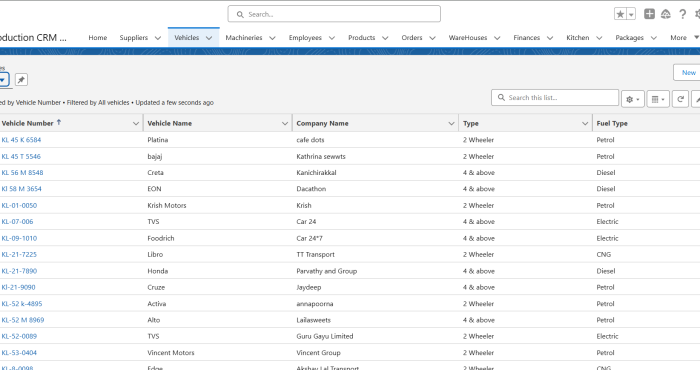
Task: Expand the Products tab menu chevron
Action: 385,38
